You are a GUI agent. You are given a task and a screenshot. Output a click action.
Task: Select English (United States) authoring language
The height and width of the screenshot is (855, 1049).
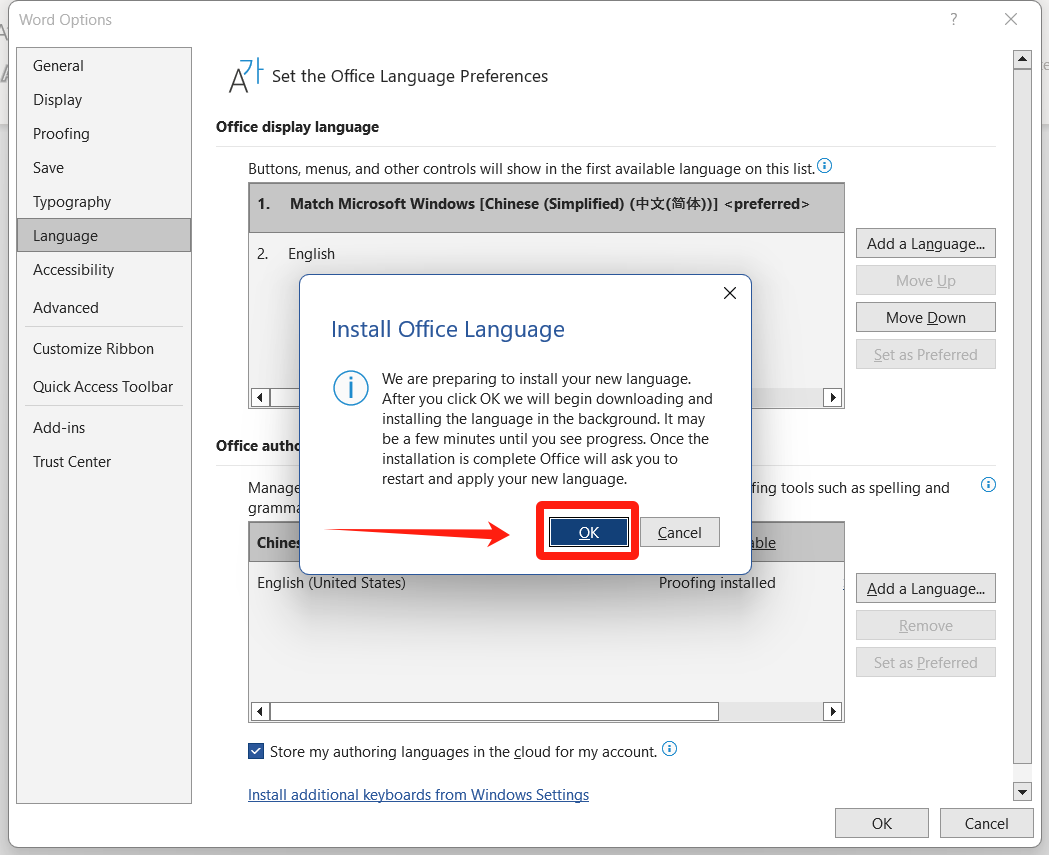tap(331, 583)
